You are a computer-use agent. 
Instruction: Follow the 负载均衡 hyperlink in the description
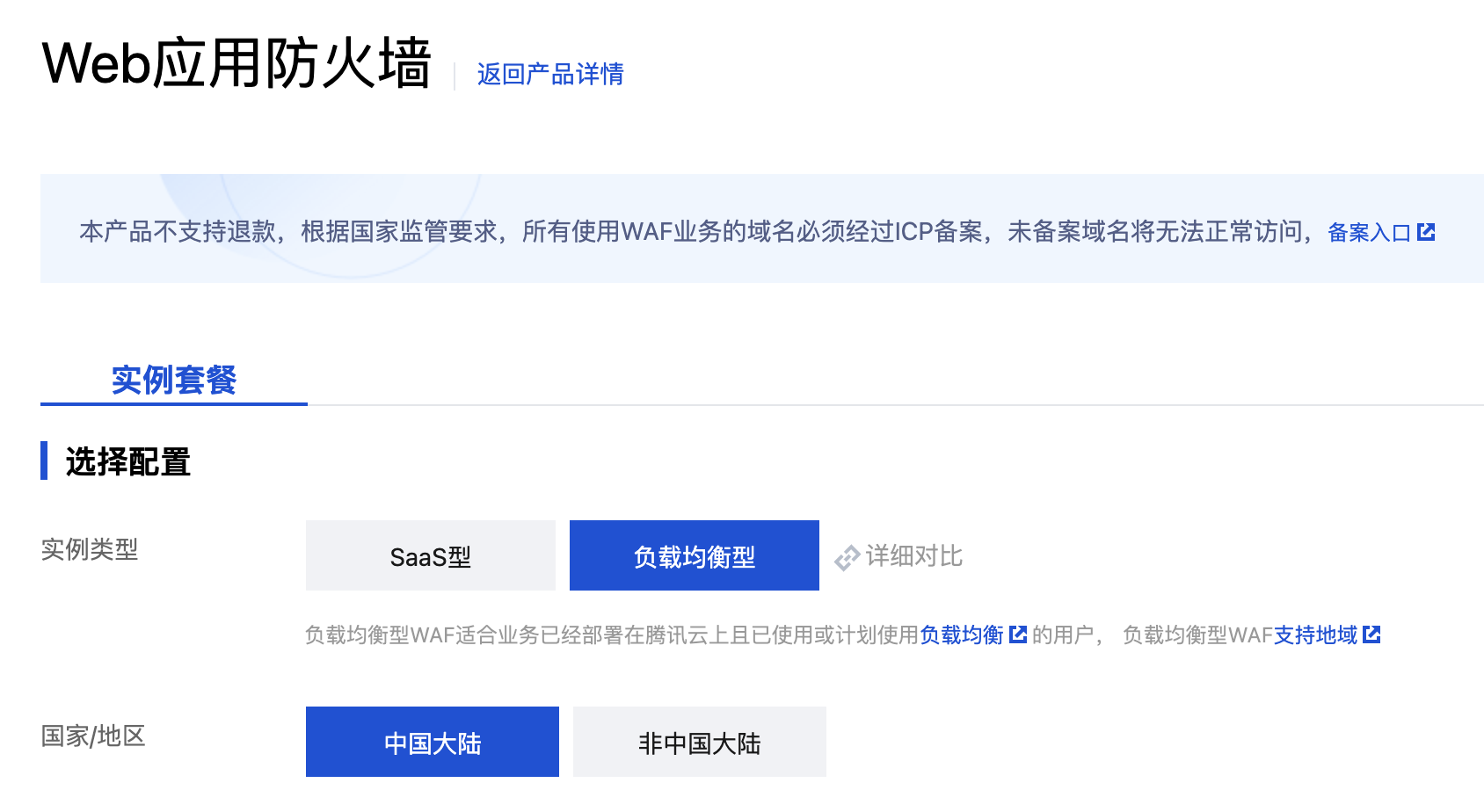point(962,634)
